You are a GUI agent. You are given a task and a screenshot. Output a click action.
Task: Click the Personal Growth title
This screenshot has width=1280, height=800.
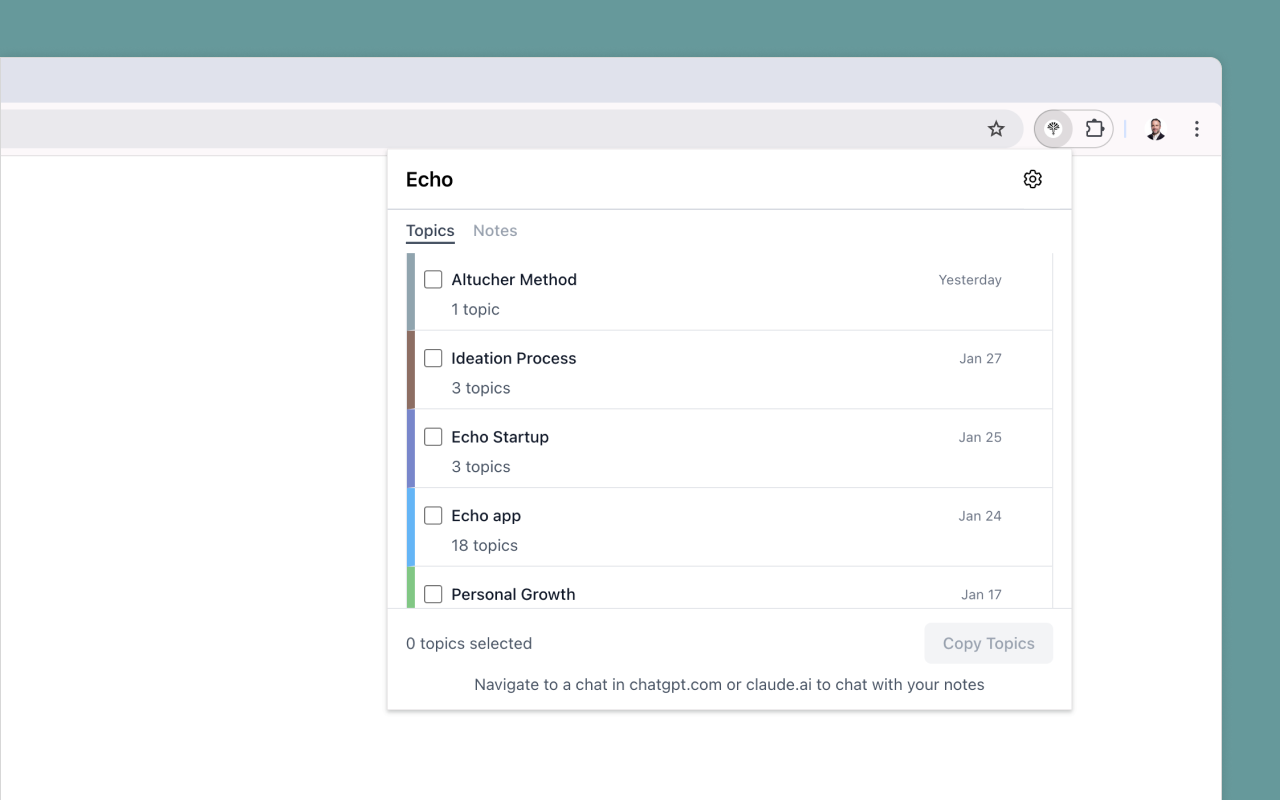(x=513, y=594)
